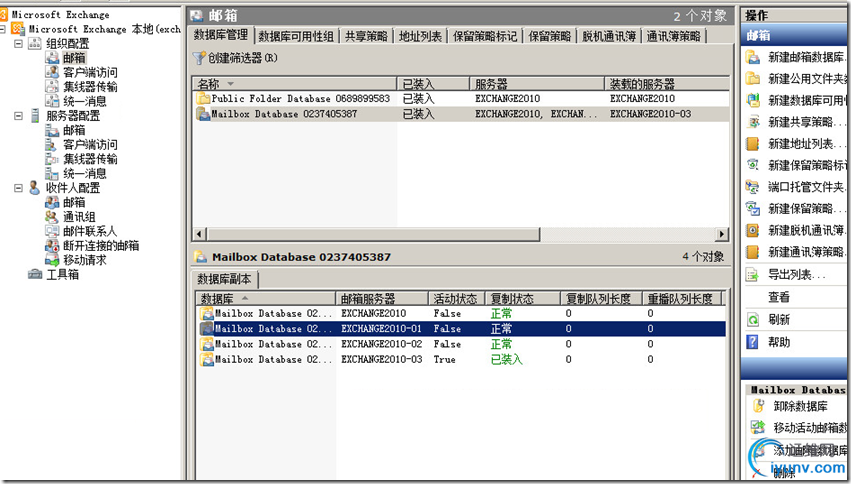Click 新建邮箱数据库 in the actions pane
The image size is (851, 484).
(x=796, y=58)
